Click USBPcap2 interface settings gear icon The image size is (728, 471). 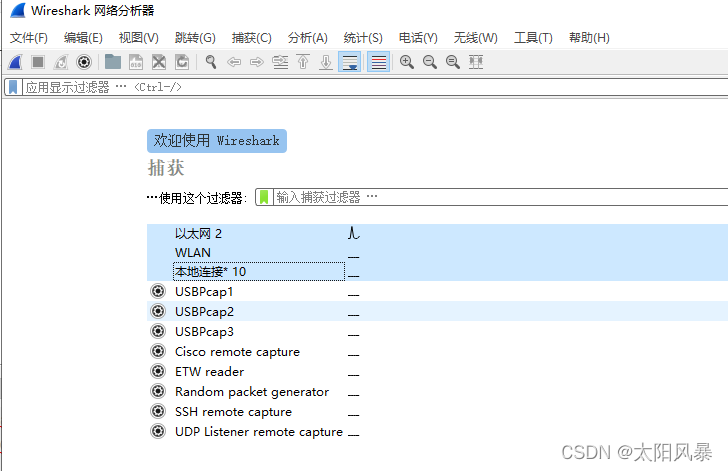tap(158, 311)
